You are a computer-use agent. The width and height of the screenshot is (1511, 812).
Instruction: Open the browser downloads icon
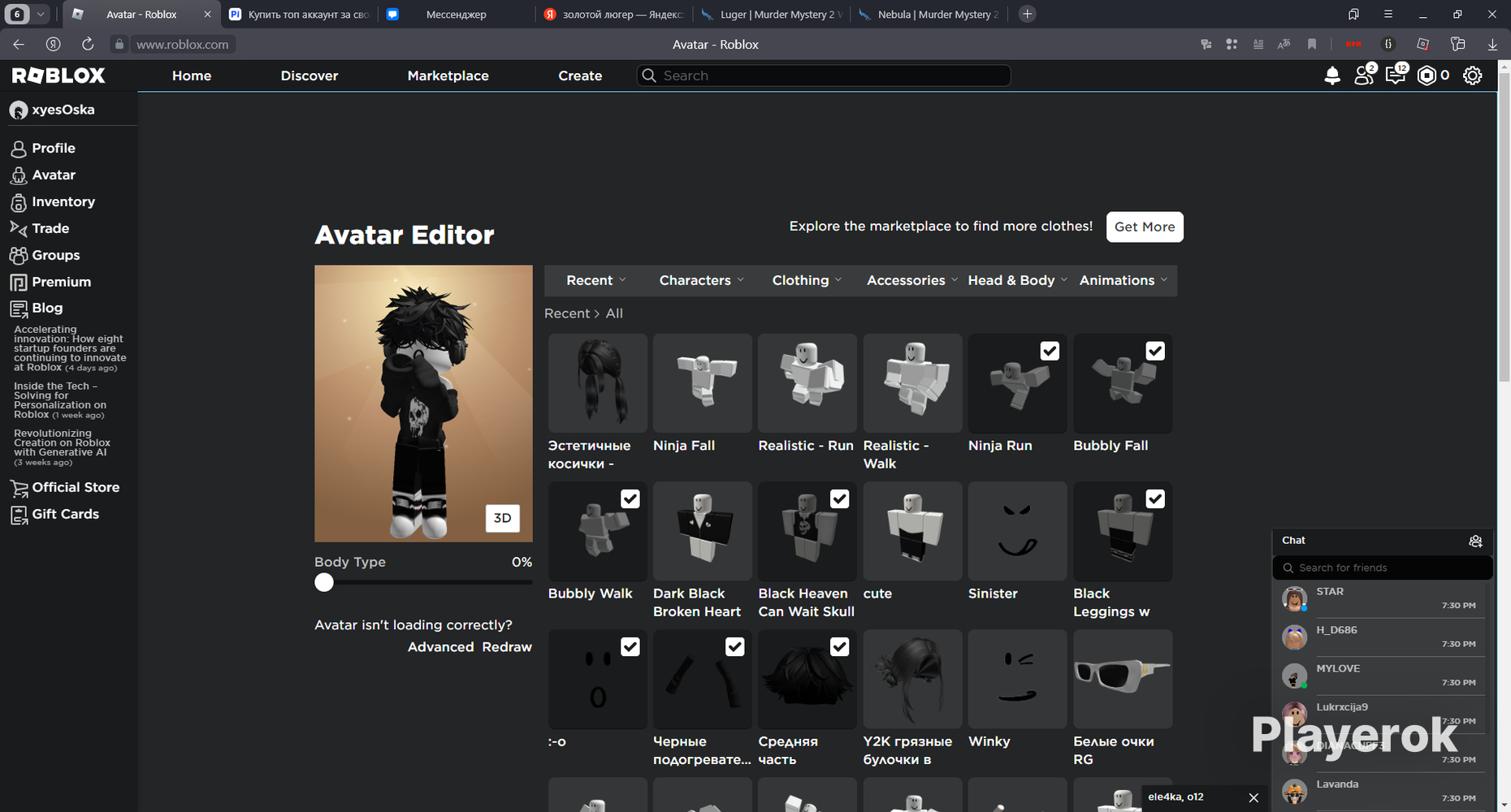(x=1492, y=44)
